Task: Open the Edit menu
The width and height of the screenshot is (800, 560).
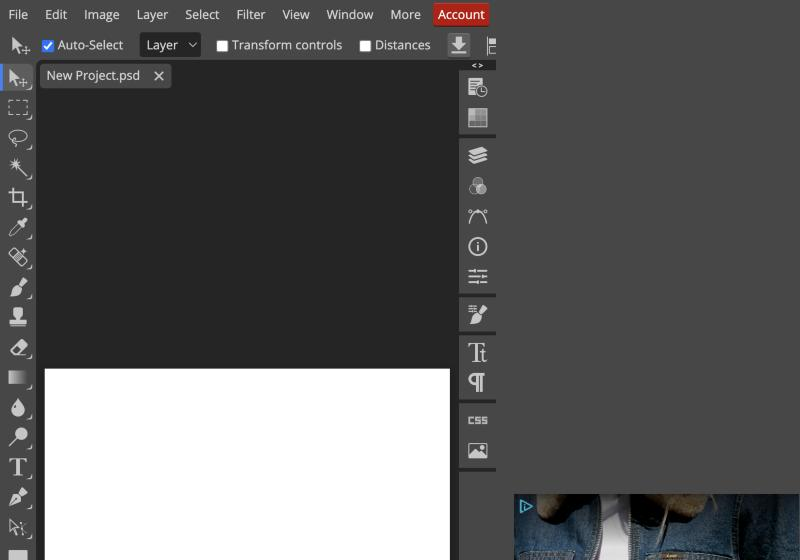Action: click(56, 14)
